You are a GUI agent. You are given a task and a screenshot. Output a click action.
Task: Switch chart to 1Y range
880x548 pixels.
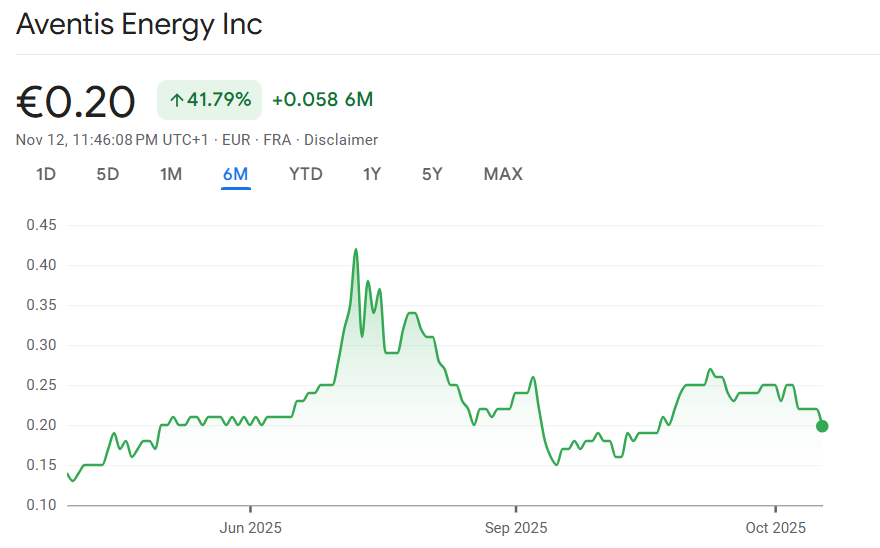click(372, 174)
